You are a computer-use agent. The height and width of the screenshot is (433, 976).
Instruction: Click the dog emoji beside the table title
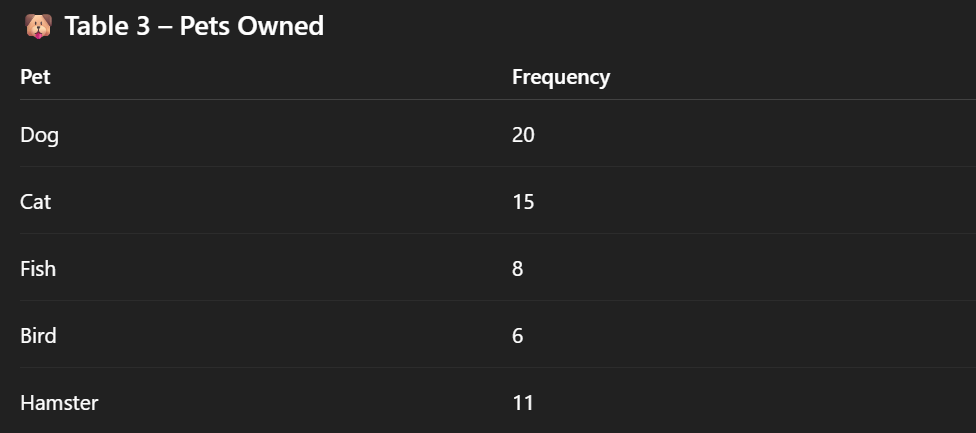click(37, 26)
